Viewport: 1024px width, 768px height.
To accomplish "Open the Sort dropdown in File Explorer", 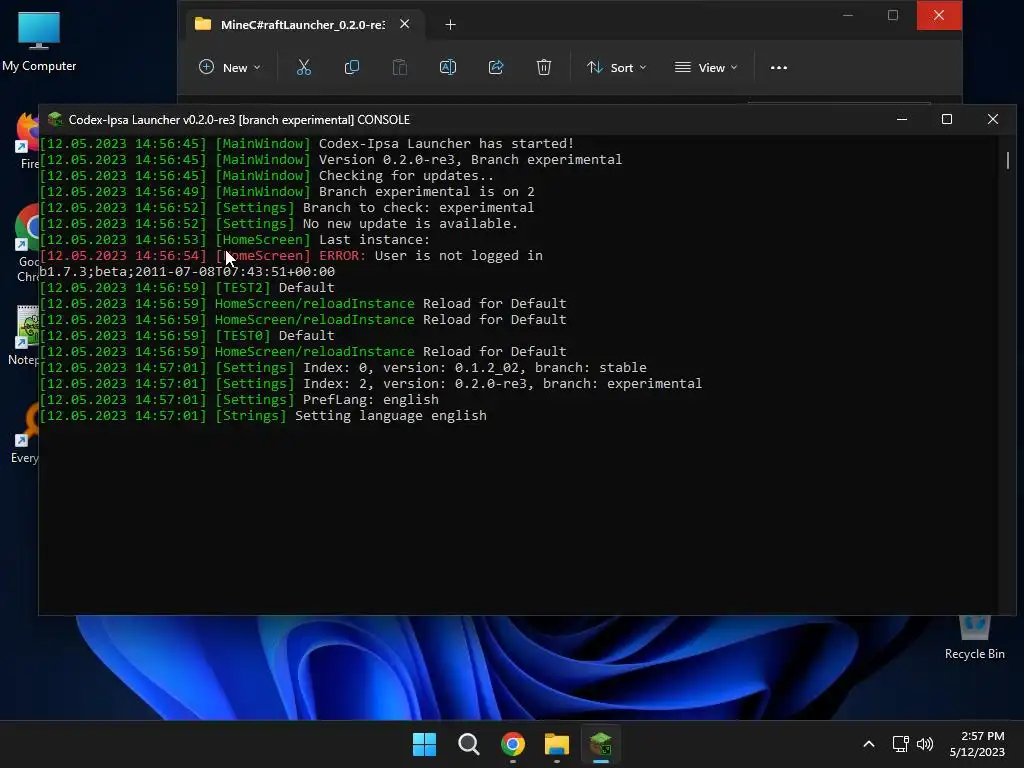I will click(x=616, y=67).
